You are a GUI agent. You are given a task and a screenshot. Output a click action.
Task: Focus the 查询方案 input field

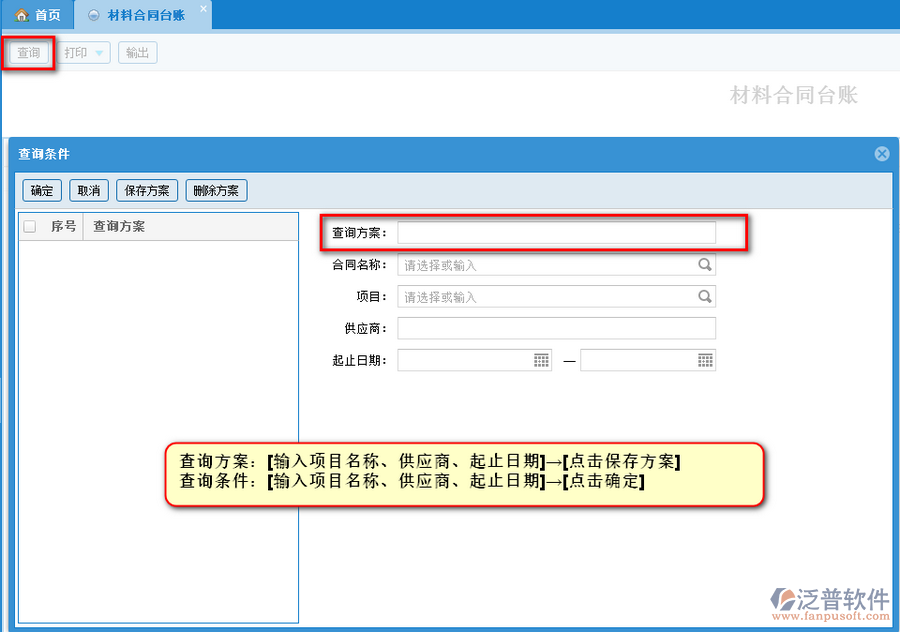(x=556, y=233)
